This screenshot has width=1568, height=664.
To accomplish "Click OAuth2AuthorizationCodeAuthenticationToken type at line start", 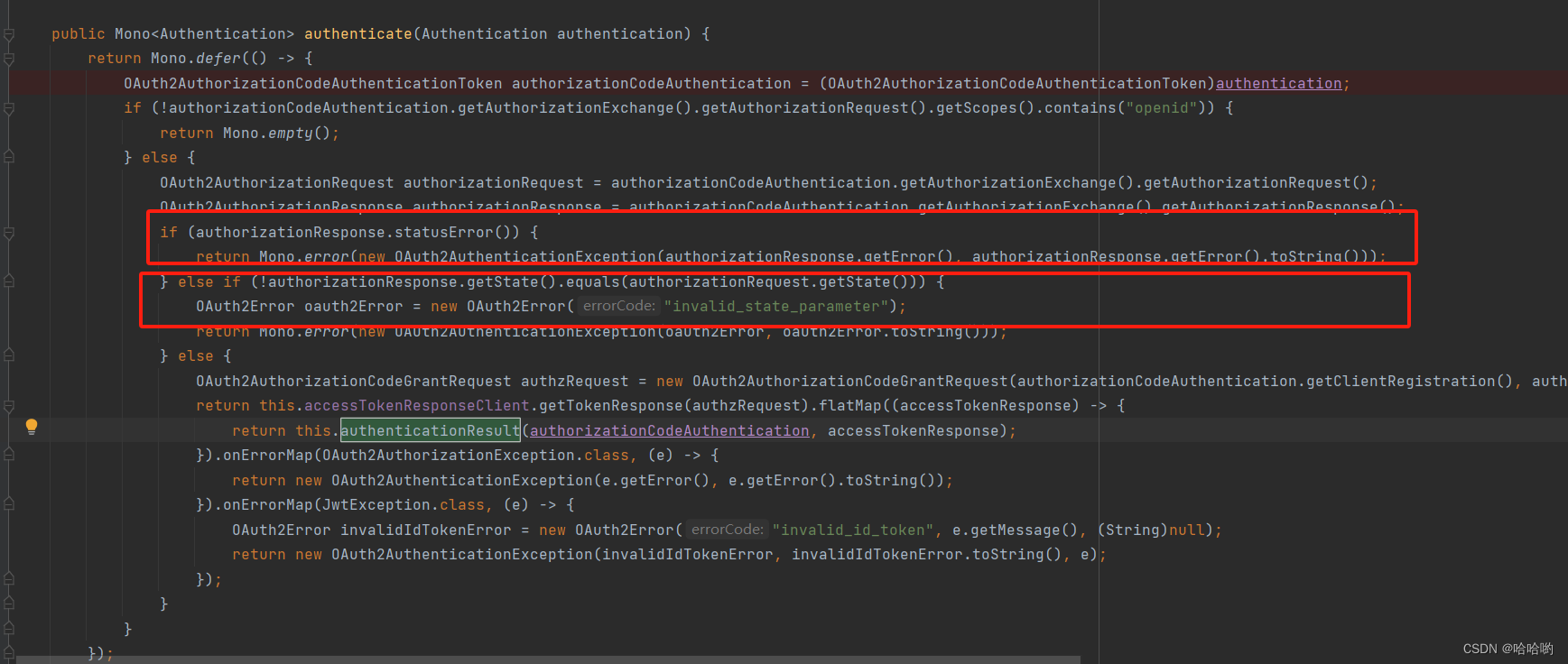I will coord(313,83).
